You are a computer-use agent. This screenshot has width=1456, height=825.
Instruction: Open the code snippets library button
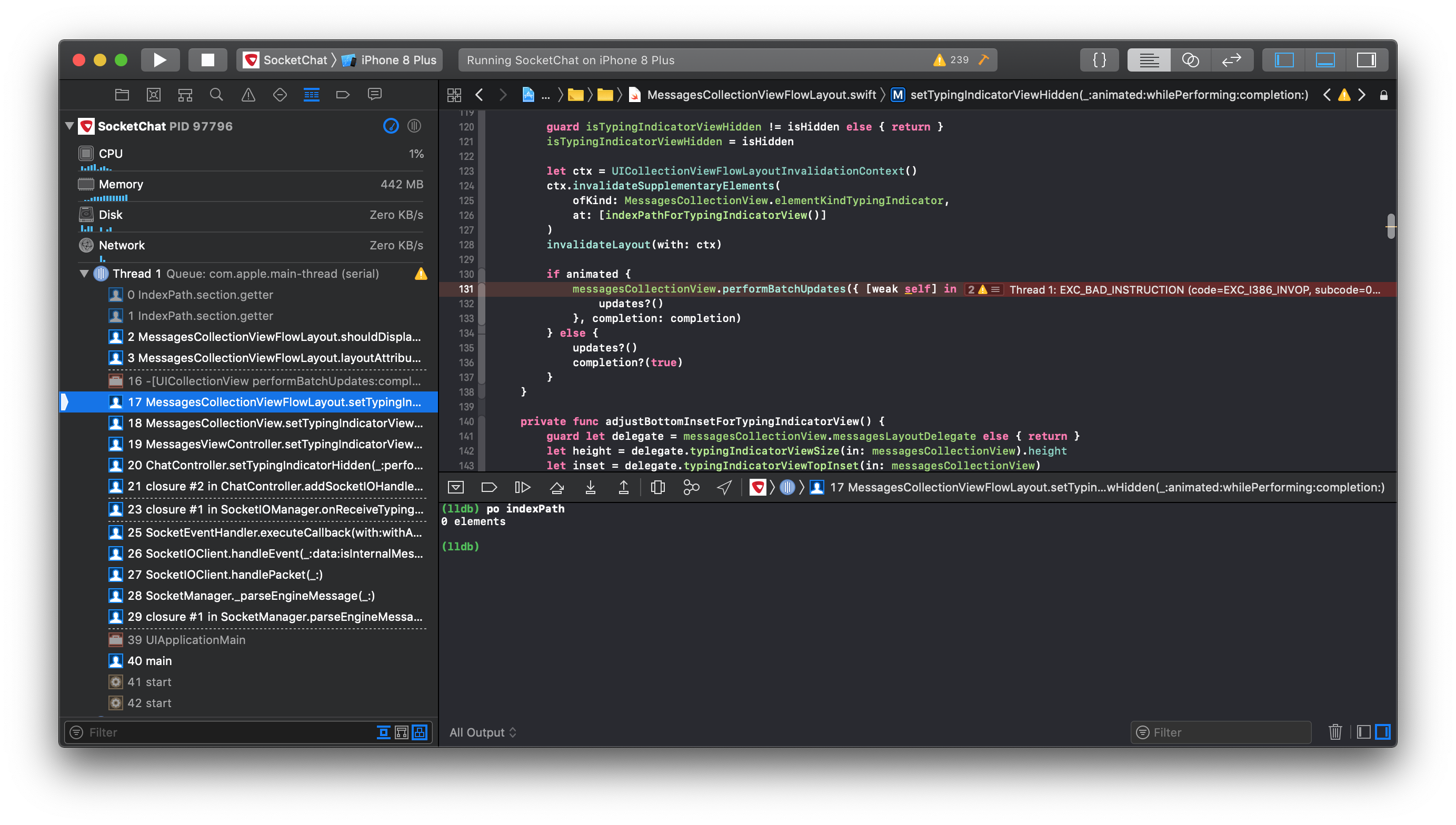coord(1099,60)
